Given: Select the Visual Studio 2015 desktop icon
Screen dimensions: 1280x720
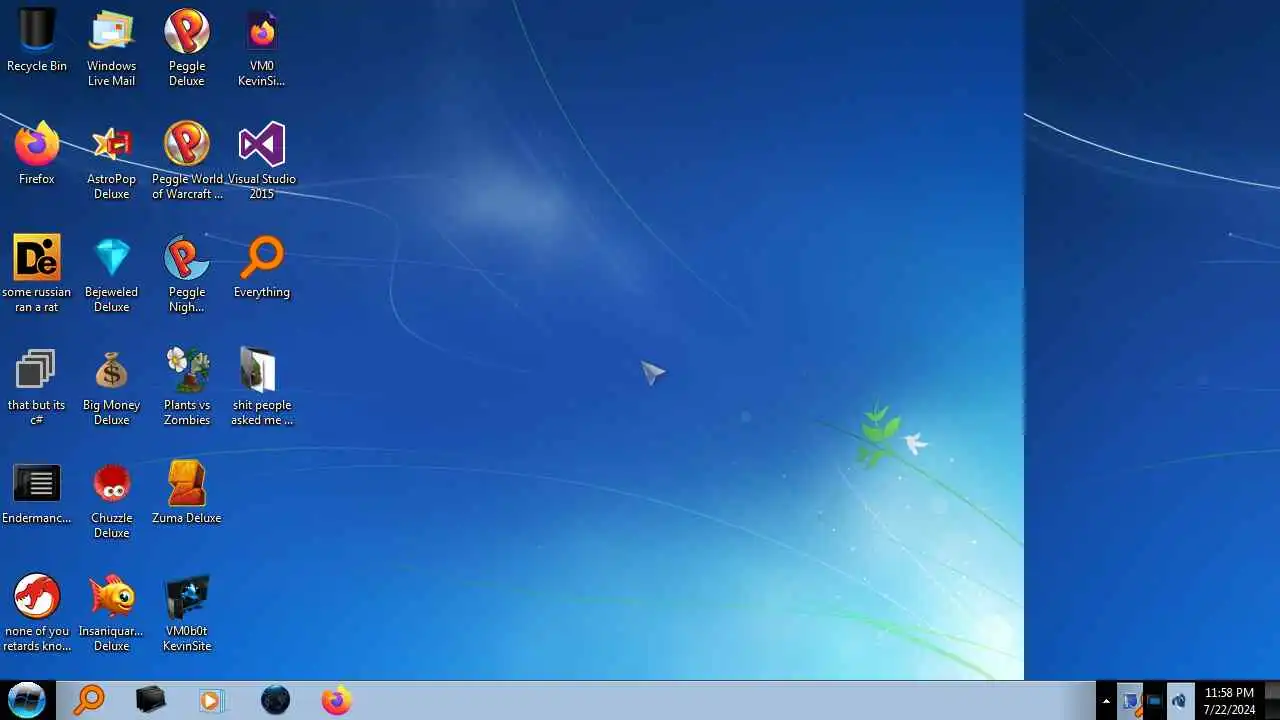Looking at the screenshot, I should (262, 161).
